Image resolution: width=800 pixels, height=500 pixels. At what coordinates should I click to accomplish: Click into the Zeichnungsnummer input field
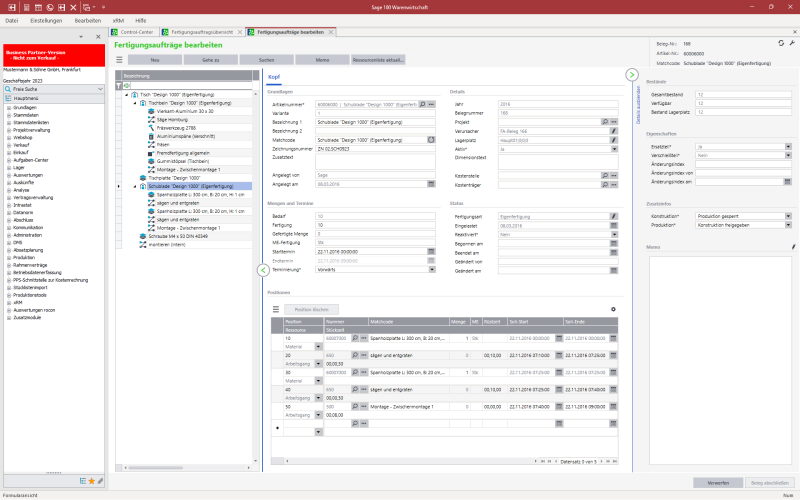pyautogui.click(x=375, y=149)
